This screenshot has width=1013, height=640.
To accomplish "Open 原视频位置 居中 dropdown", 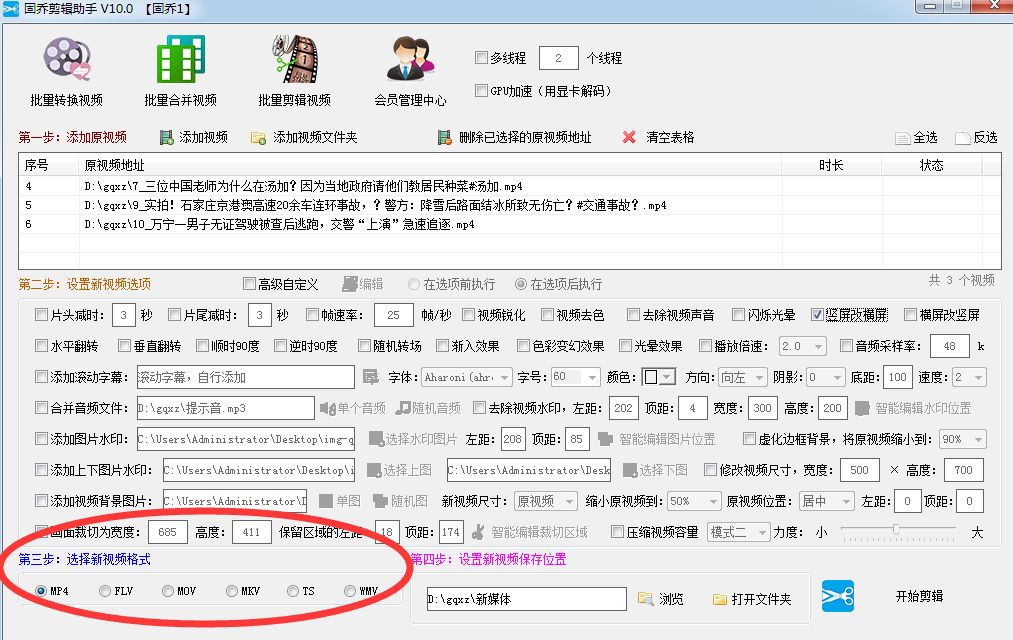I will click(x=826, y=501).
